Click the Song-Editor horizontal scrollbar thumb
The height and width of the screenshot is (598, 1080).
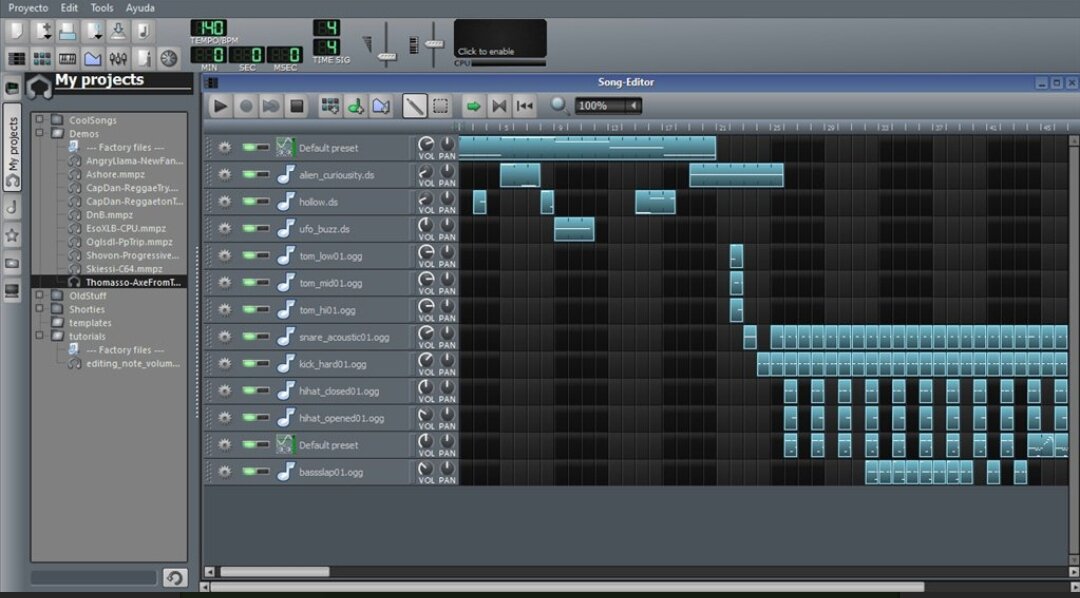click(x=274, y=572)
